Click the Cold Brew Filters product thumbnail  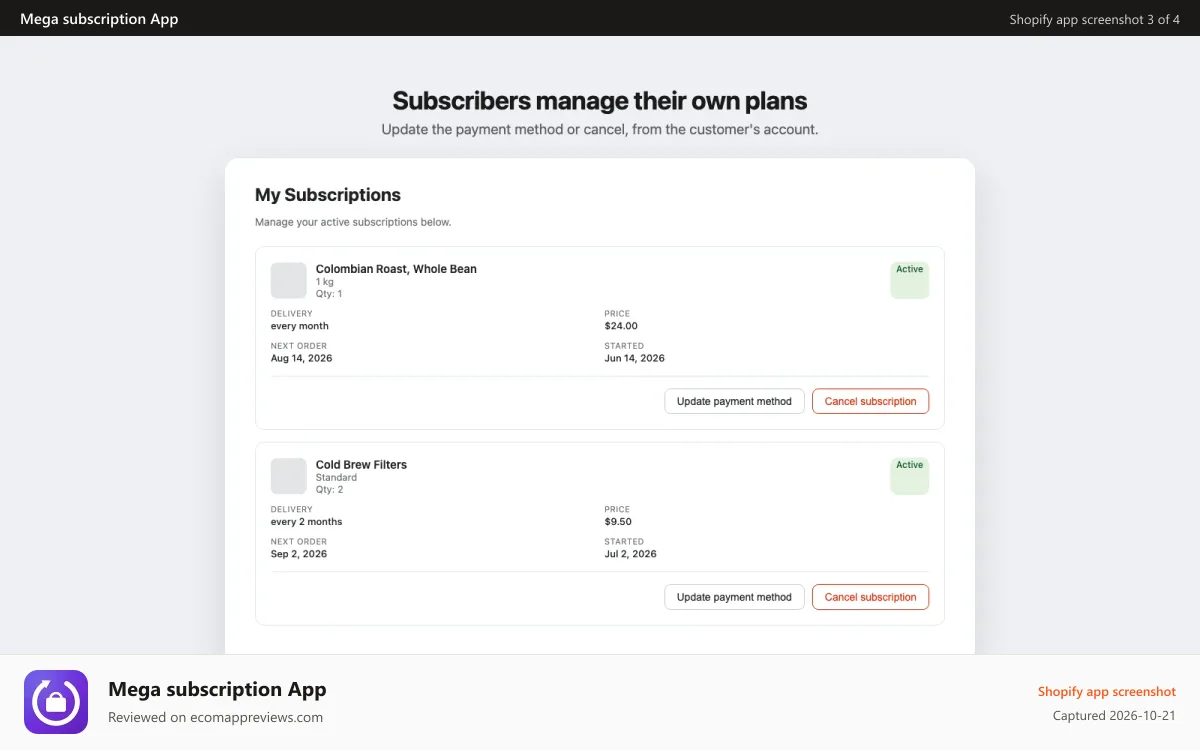pyautogui.click(x=289, y=477)
